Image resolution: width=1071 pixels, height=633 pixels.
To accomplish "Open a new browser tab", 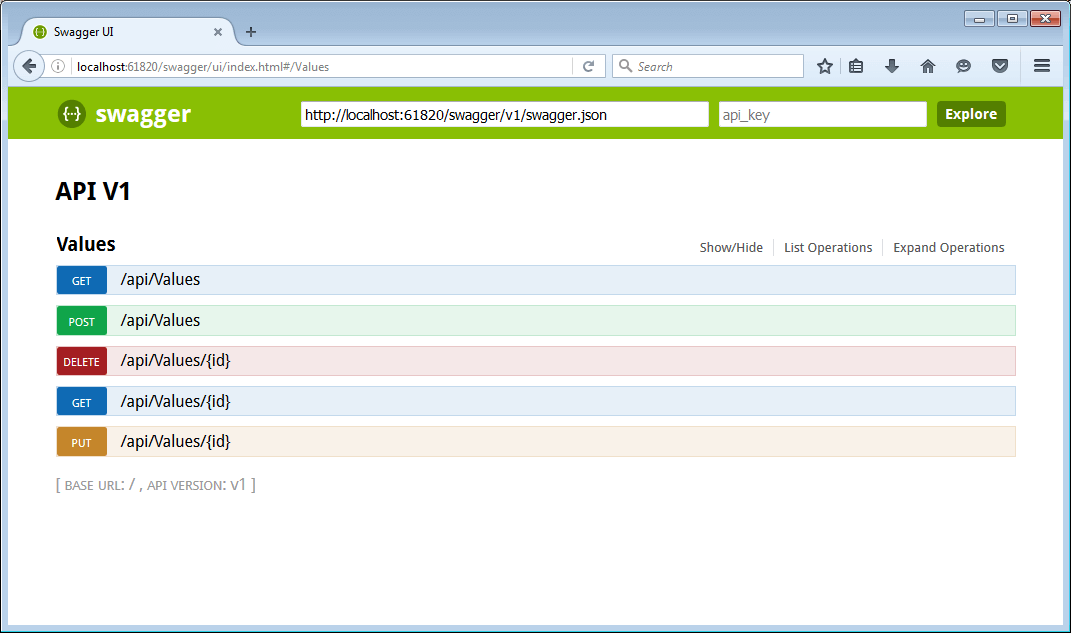I will pos(251,32).
